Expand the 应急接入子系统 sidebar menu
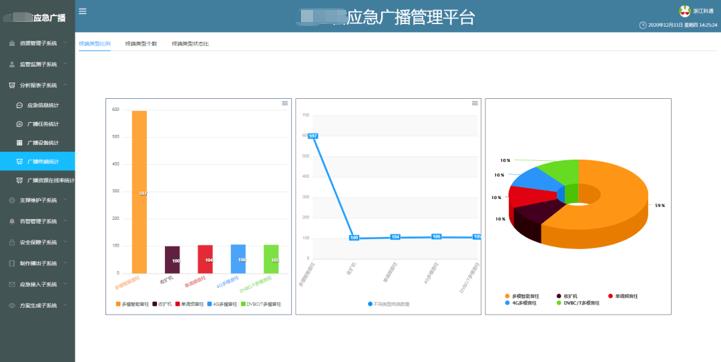721x362 pixels. pos(38,285)
